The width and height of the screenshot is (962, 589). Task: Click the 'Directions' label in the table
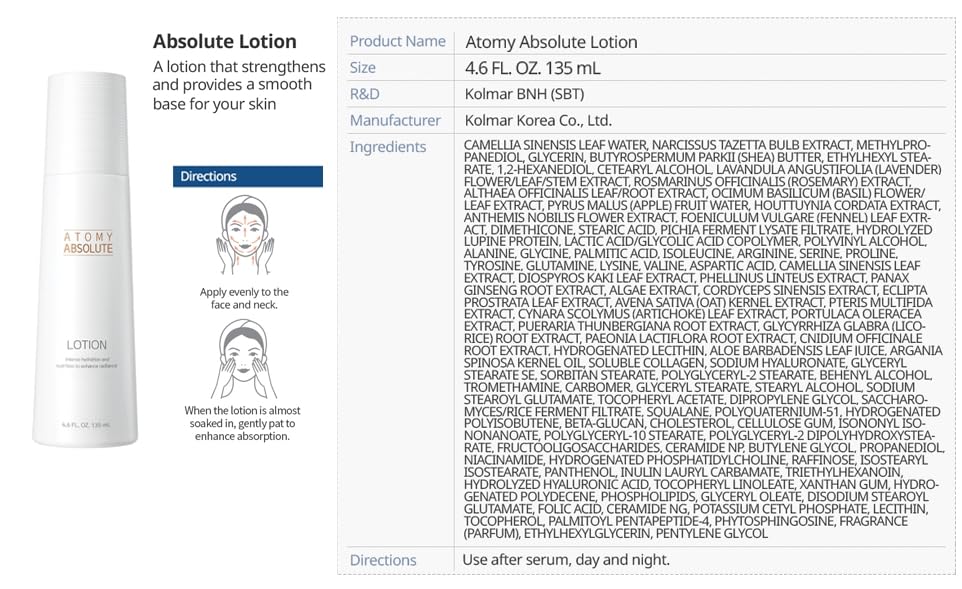[x=383, y=560]
